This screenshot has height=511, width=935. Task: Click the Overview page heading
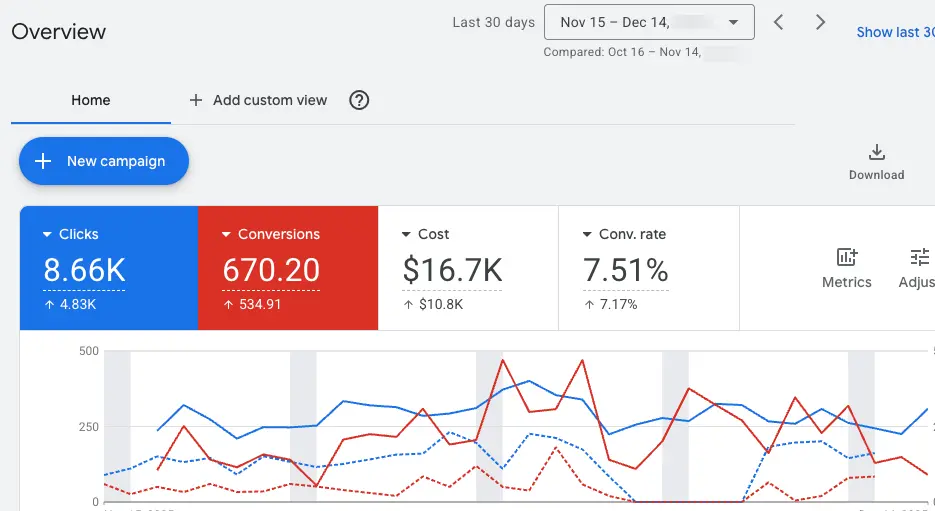coord(58,32)
